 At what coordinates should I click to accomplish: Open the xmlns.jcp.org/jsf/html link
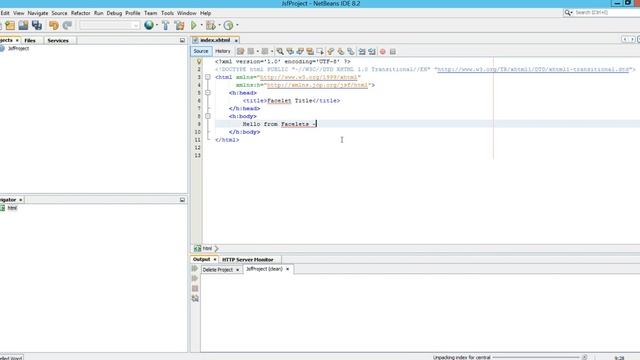coord(317,85)
